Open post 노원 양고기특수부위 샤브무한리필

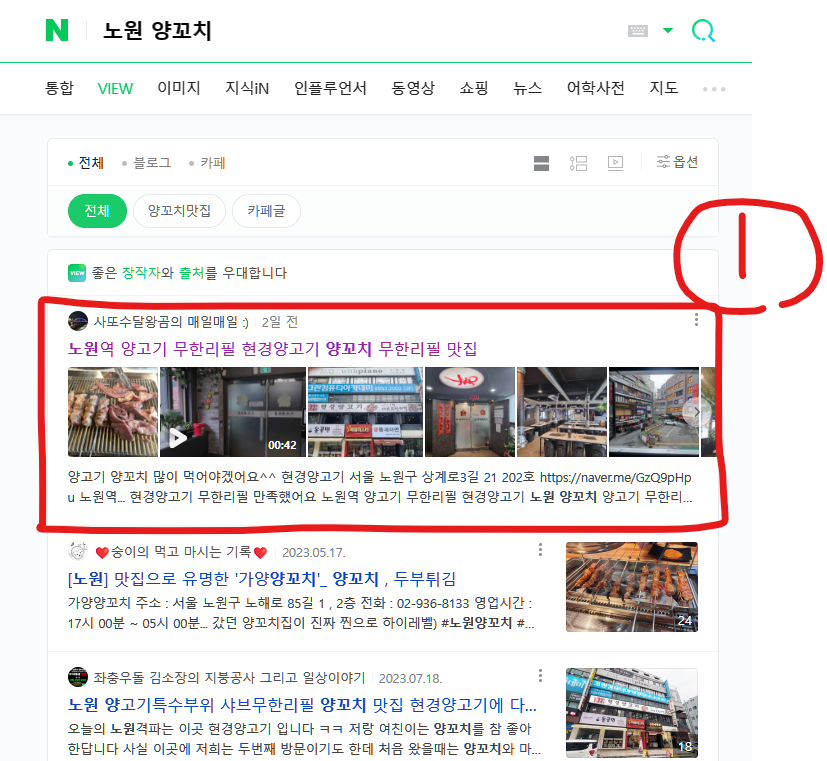302,705
